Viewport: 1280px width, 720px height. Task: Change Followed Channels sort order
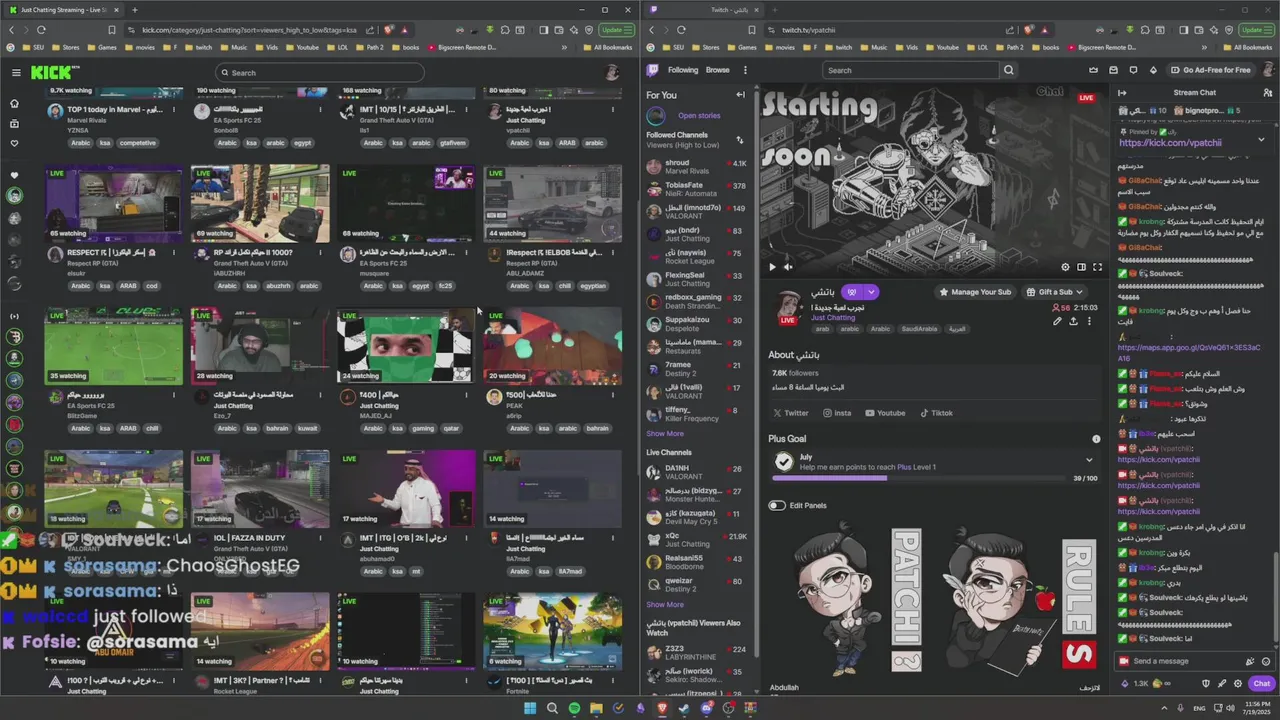740,140
